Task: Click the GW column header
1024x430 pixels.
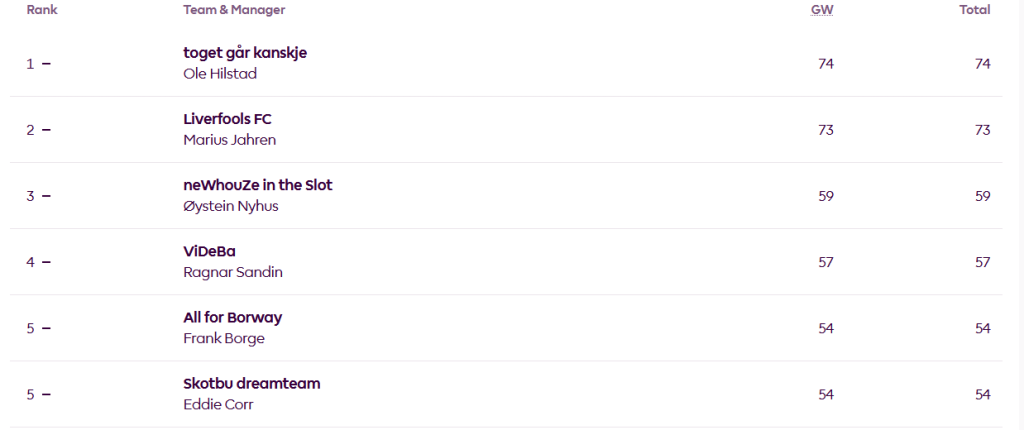Action: [822, 10]
